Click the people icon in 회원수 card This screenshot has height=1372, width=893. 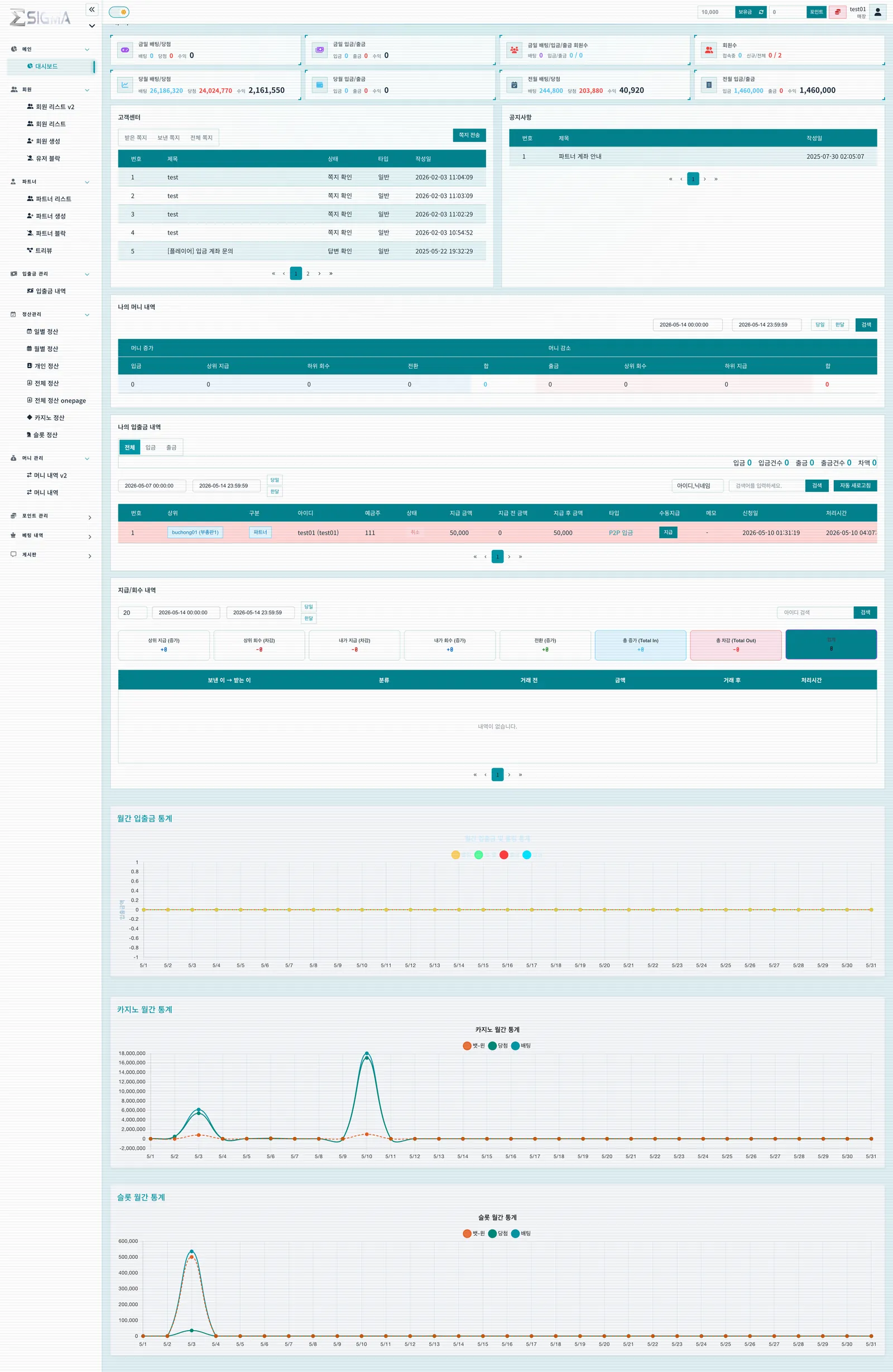[709, 50]
